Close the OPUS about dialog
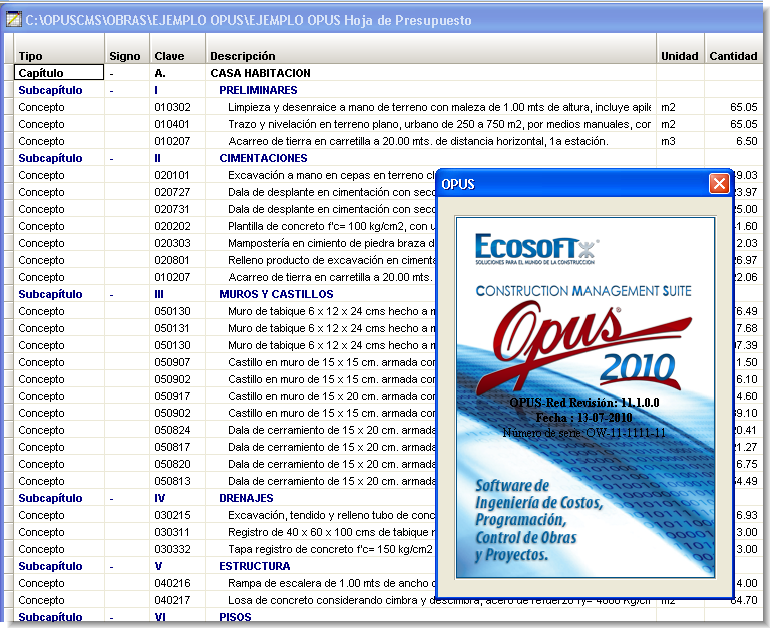This screenshot has width=770, height=628. pos(719,184)
